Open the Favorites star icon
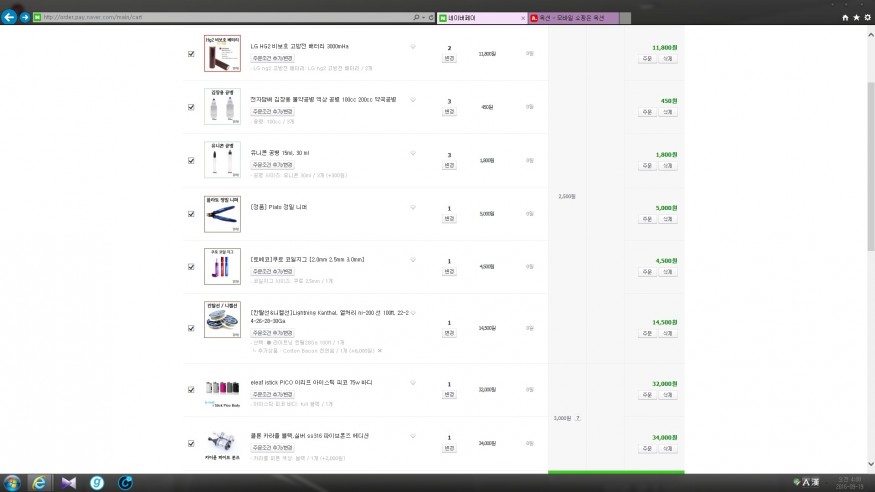This screenshot has height=492, width=875. tap(856, 17)
